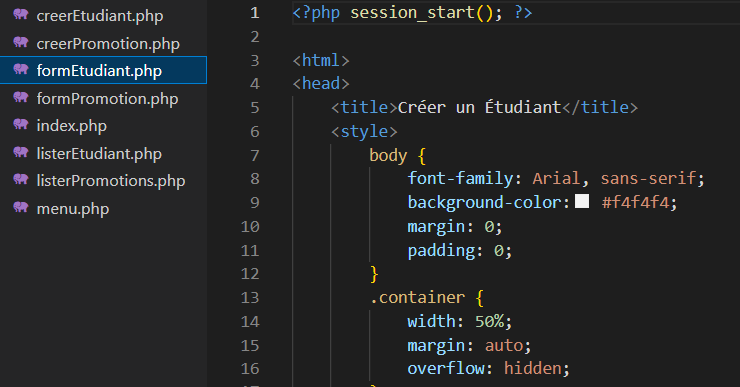Click the PHP icon beside formPromotion.php
This screenshot has height=387, width=740.
21,98
